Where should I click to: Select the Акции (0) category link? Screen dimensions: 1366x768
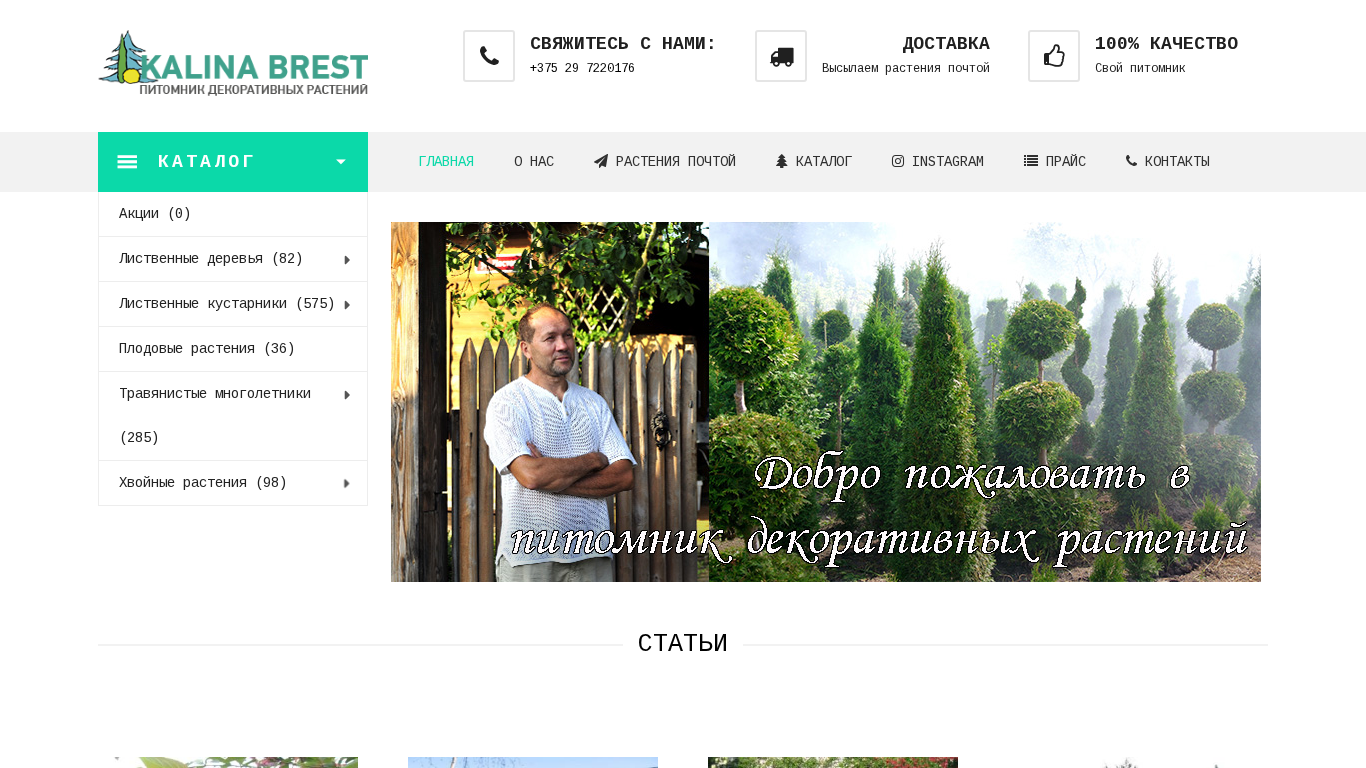click(x=155, y=214)
